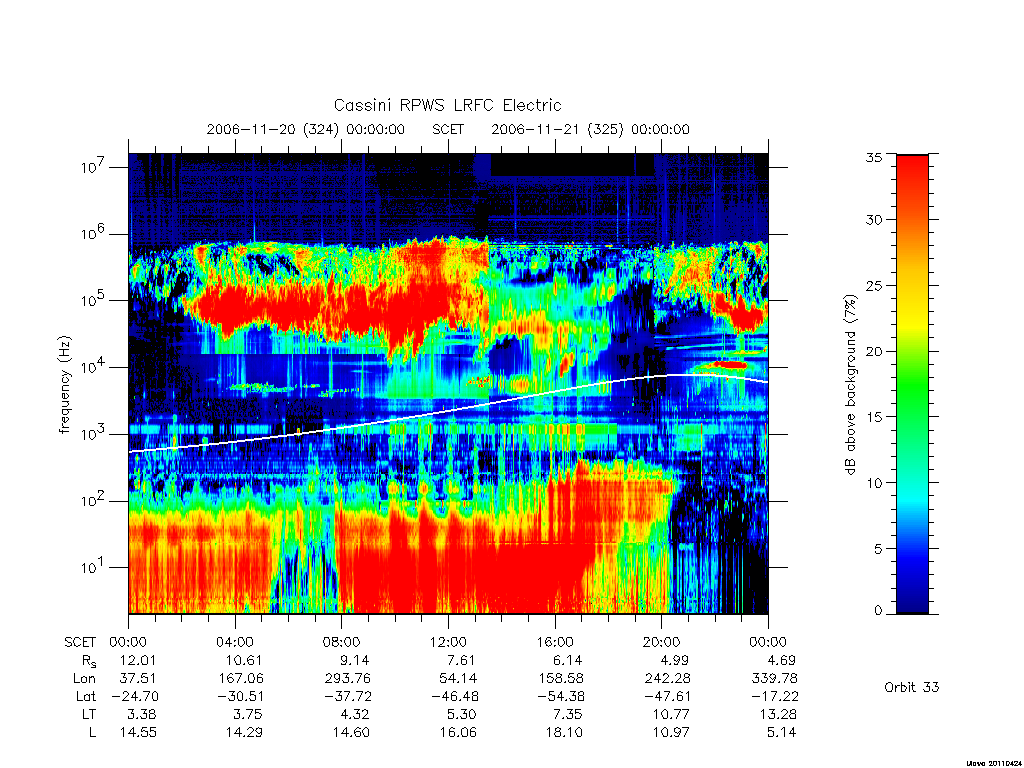Click time tick label '12:00'
Viewport: 1024px width, 768px height.
[448, 642]
